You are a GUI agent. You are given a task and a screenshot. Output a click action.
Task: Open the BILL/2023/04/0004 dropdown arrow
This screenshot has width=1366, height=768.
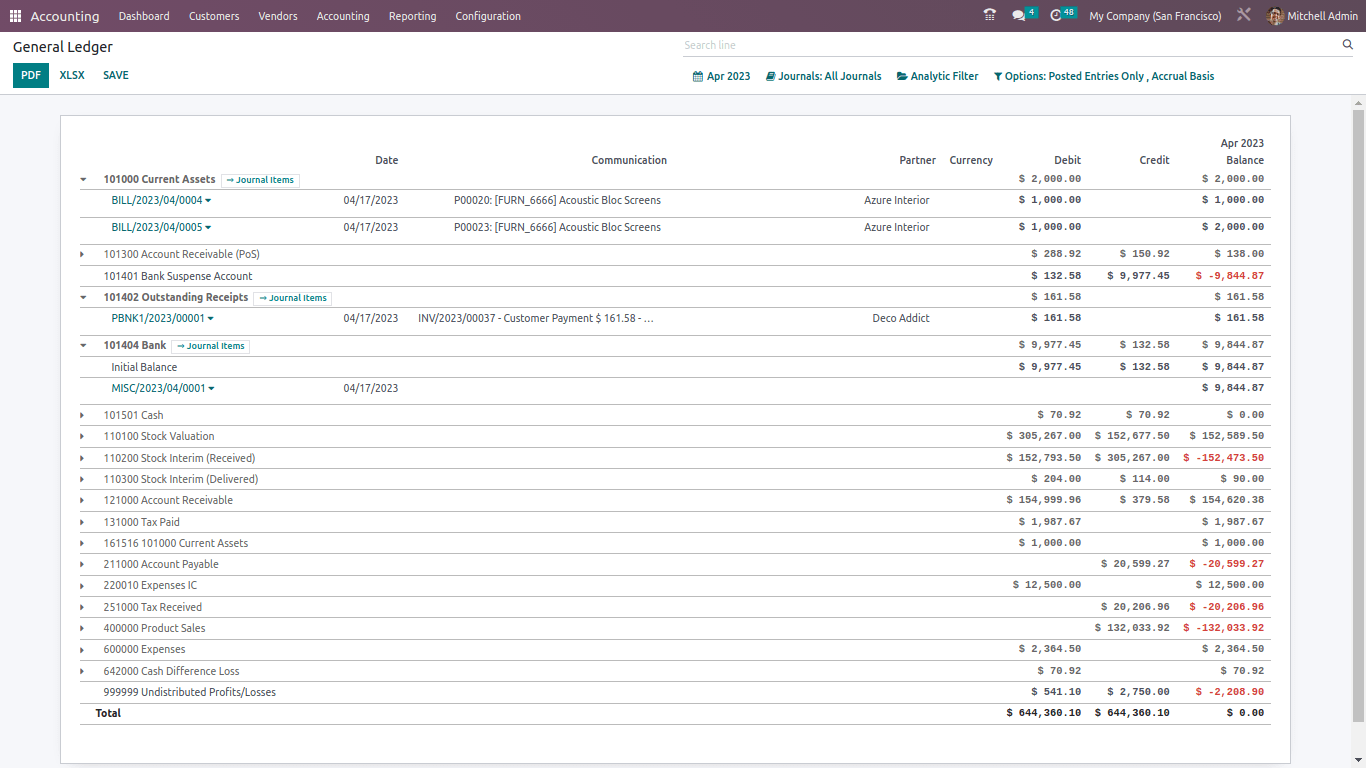[206, 200]
